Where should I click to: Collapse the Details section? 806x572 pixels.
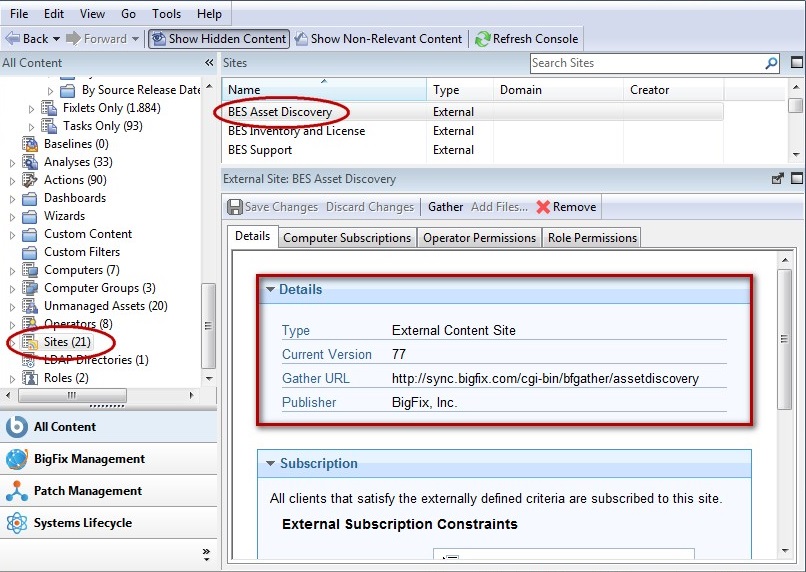point(270,289)
